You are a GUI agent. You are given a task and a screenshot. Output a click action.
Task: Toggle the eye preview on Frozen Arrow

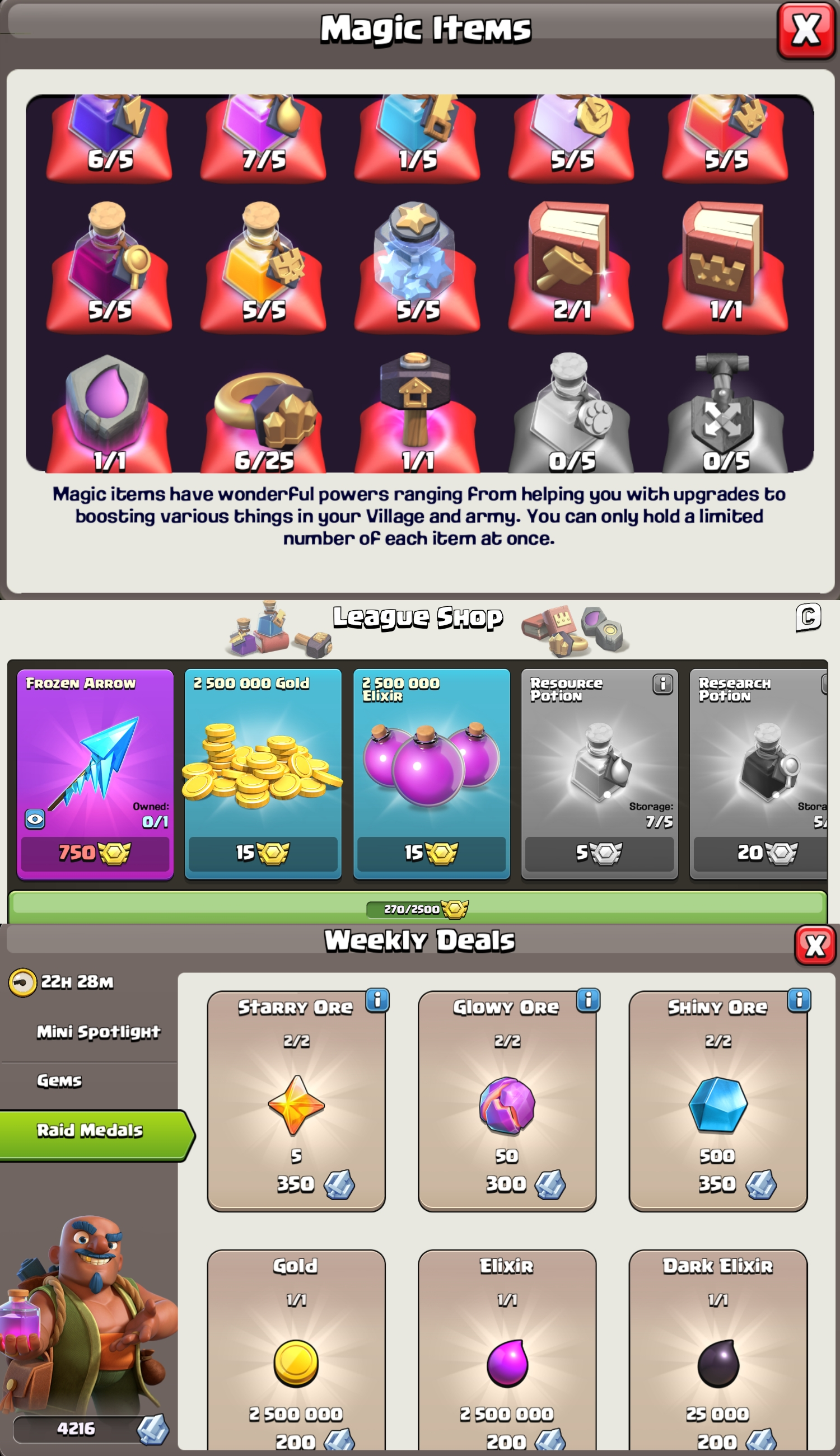coord(35,819)
